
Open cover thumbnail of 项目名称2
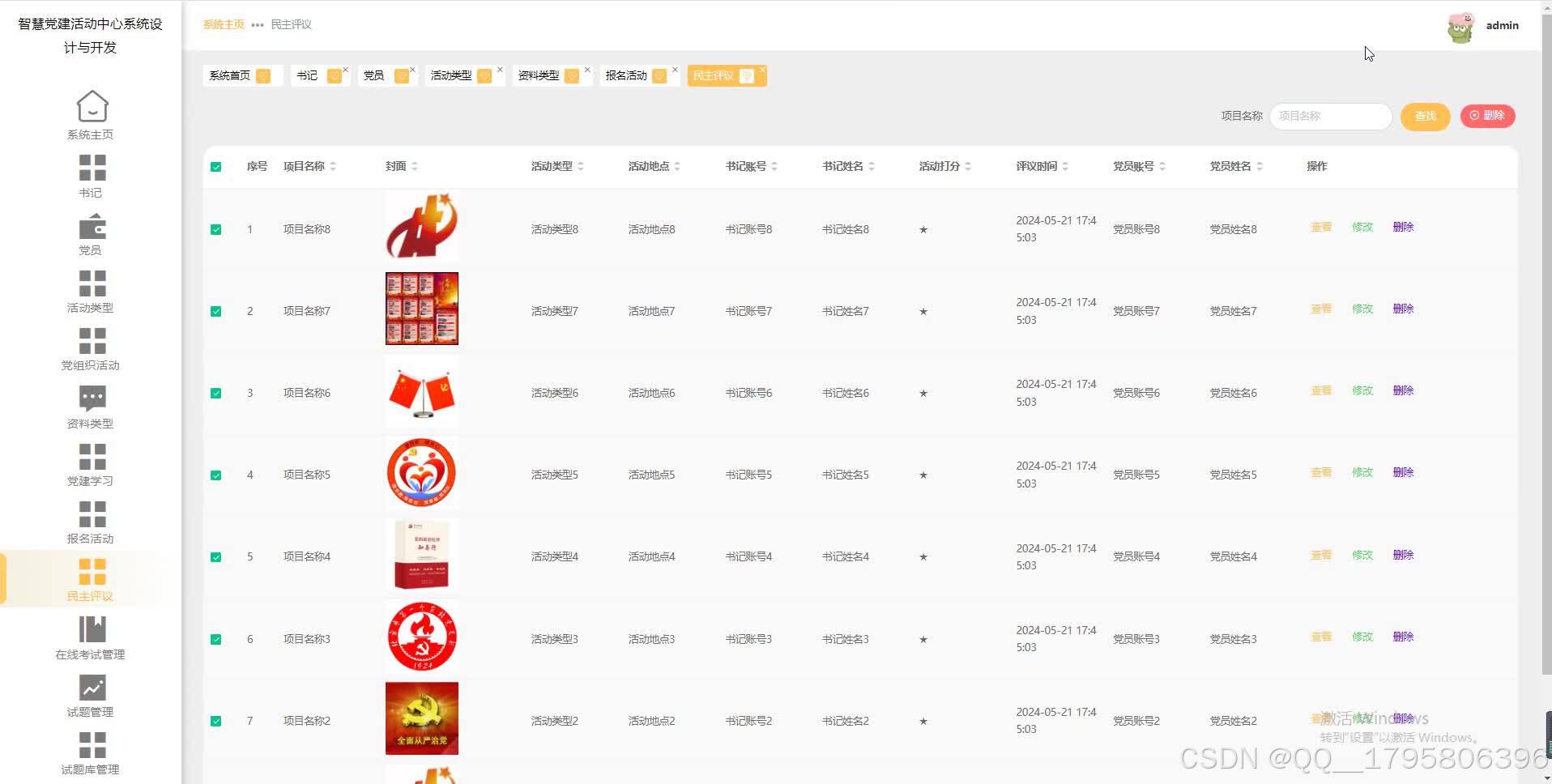[x=422, y=718]
